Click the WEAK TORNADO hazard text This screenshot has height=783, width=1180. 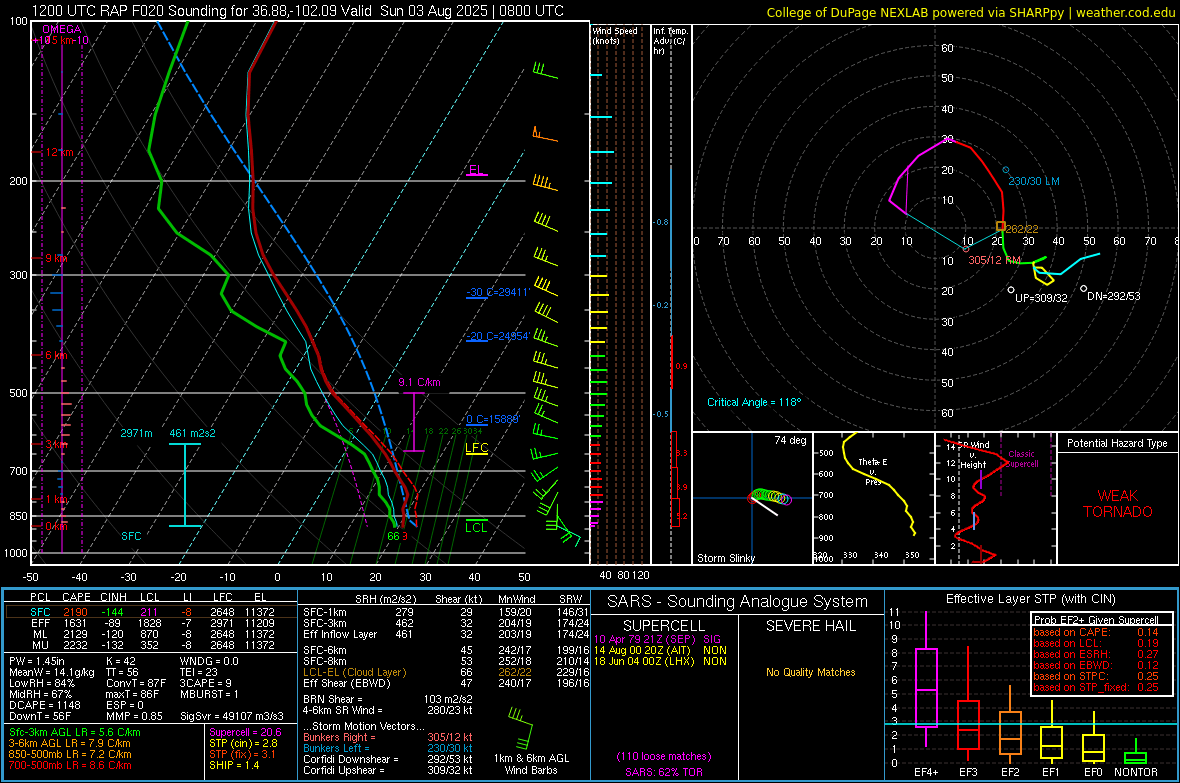point(1118,504)
